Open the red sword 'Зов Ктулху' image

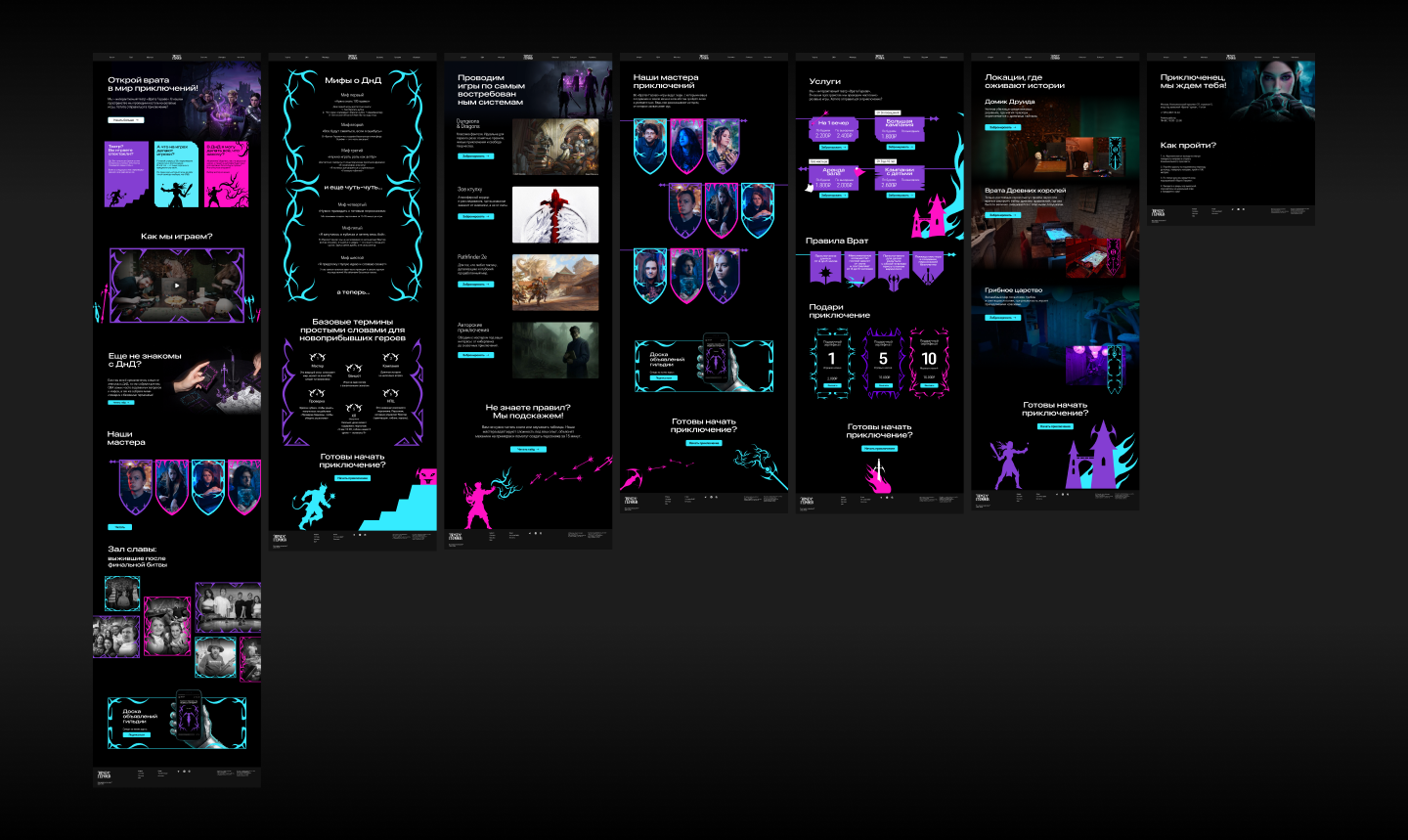click(555, 214)
